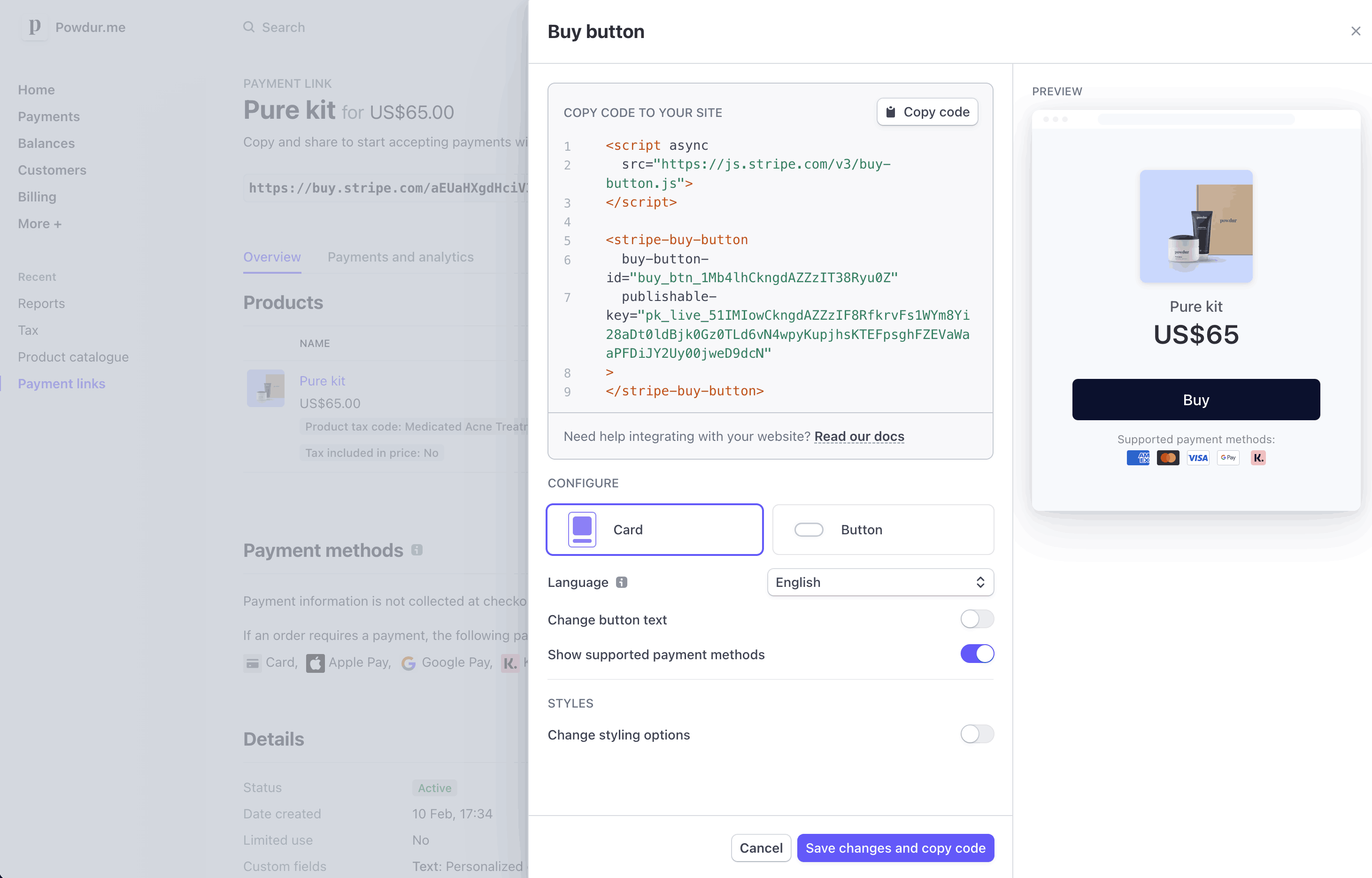Viewport: 1372px width, 878px height.
Task: Click the Copy code button
Action: pos(926,111)
